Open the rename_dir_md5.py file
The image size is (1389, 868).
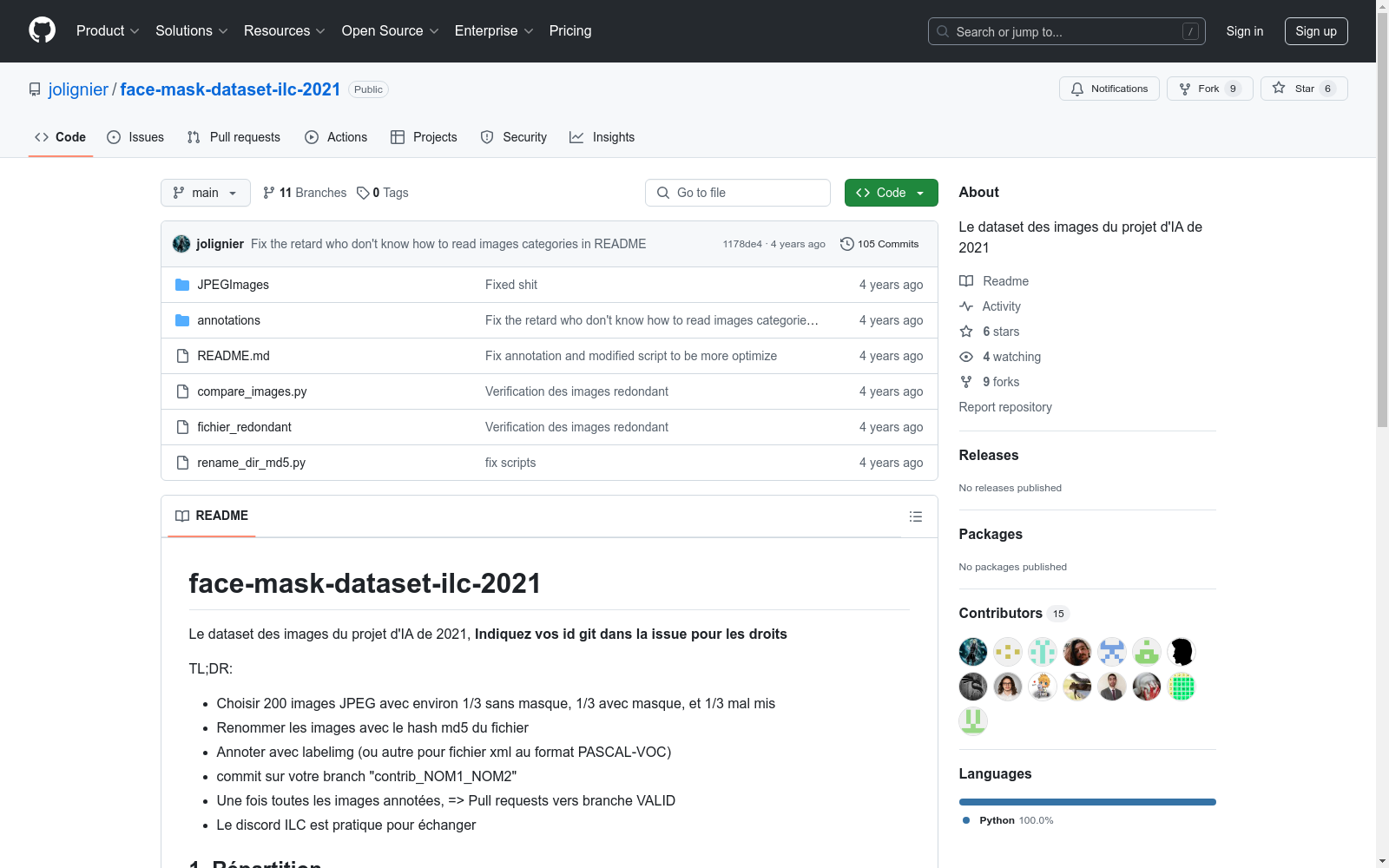tap(251, 463)
